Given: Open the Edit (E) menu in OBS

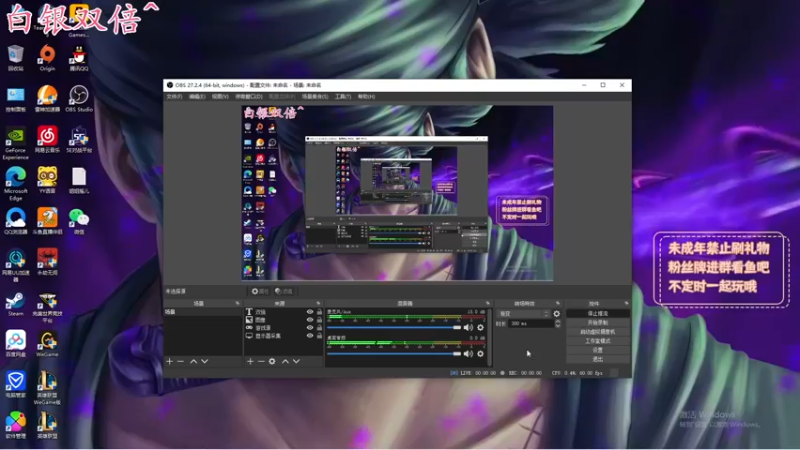Looking at the screenshot, I should [197, 96].
